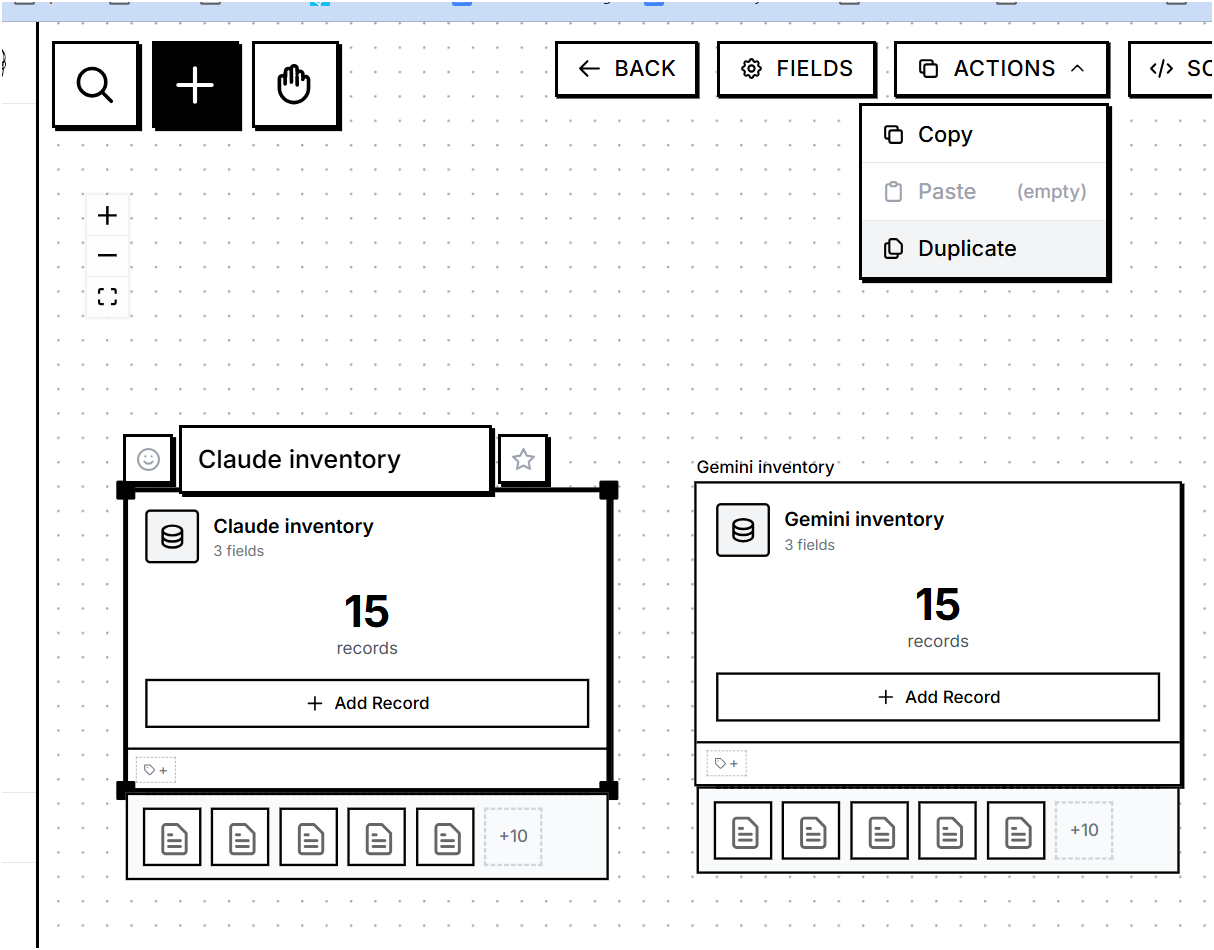Choose Duplicate from the Actions menu

(x=966, y=248)
